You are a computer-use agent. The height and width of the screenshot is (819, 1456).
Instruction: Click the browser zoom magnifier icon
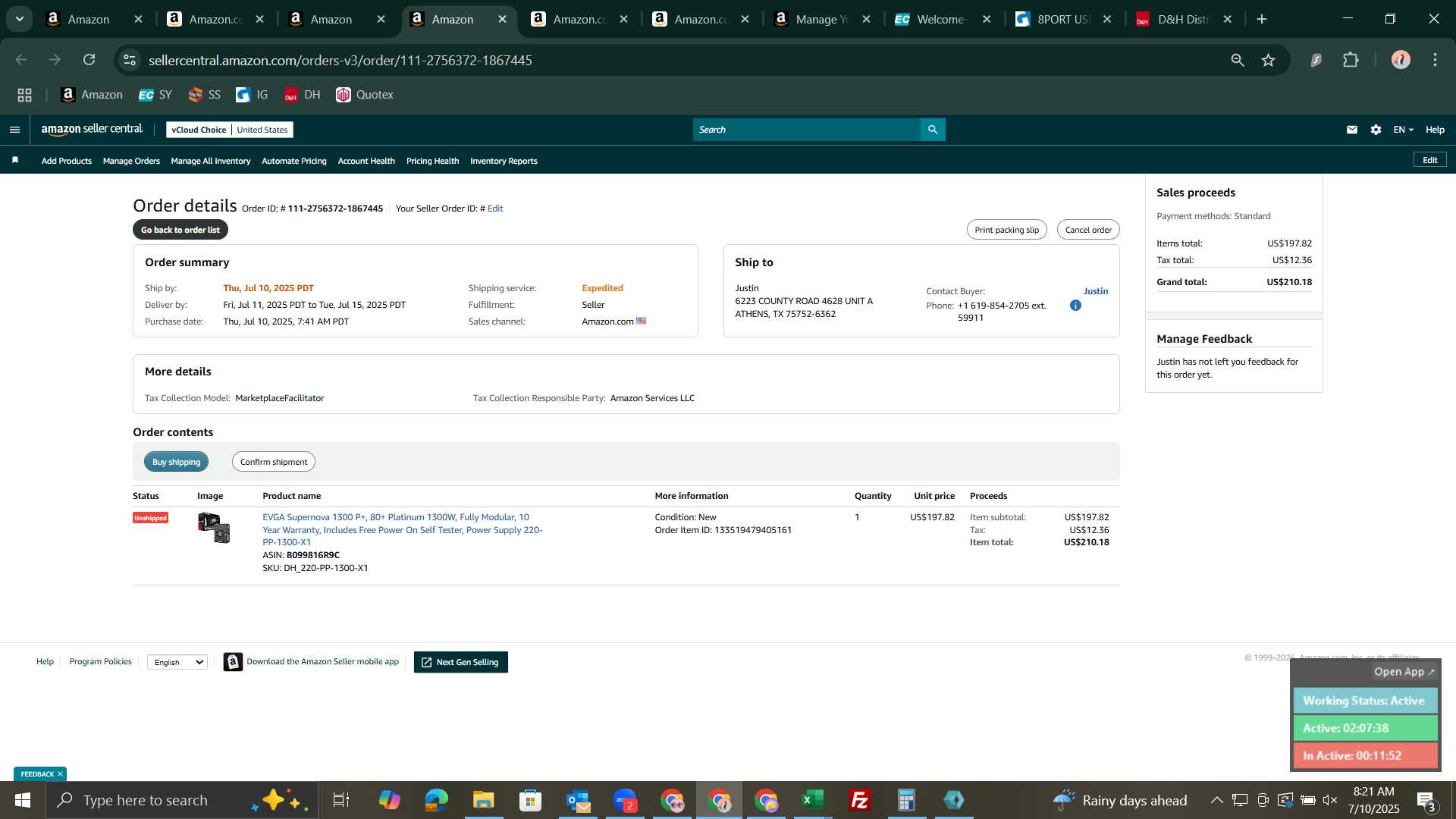(x=1238, y=60)
